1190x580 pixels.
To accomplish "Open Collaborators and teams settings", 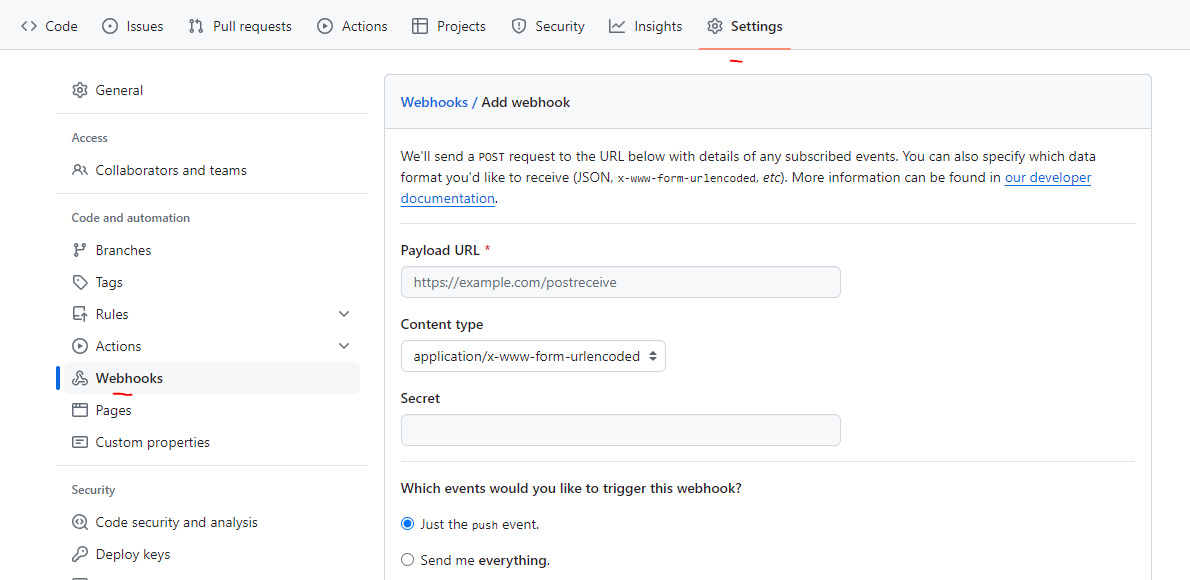I will coord(170,170).
